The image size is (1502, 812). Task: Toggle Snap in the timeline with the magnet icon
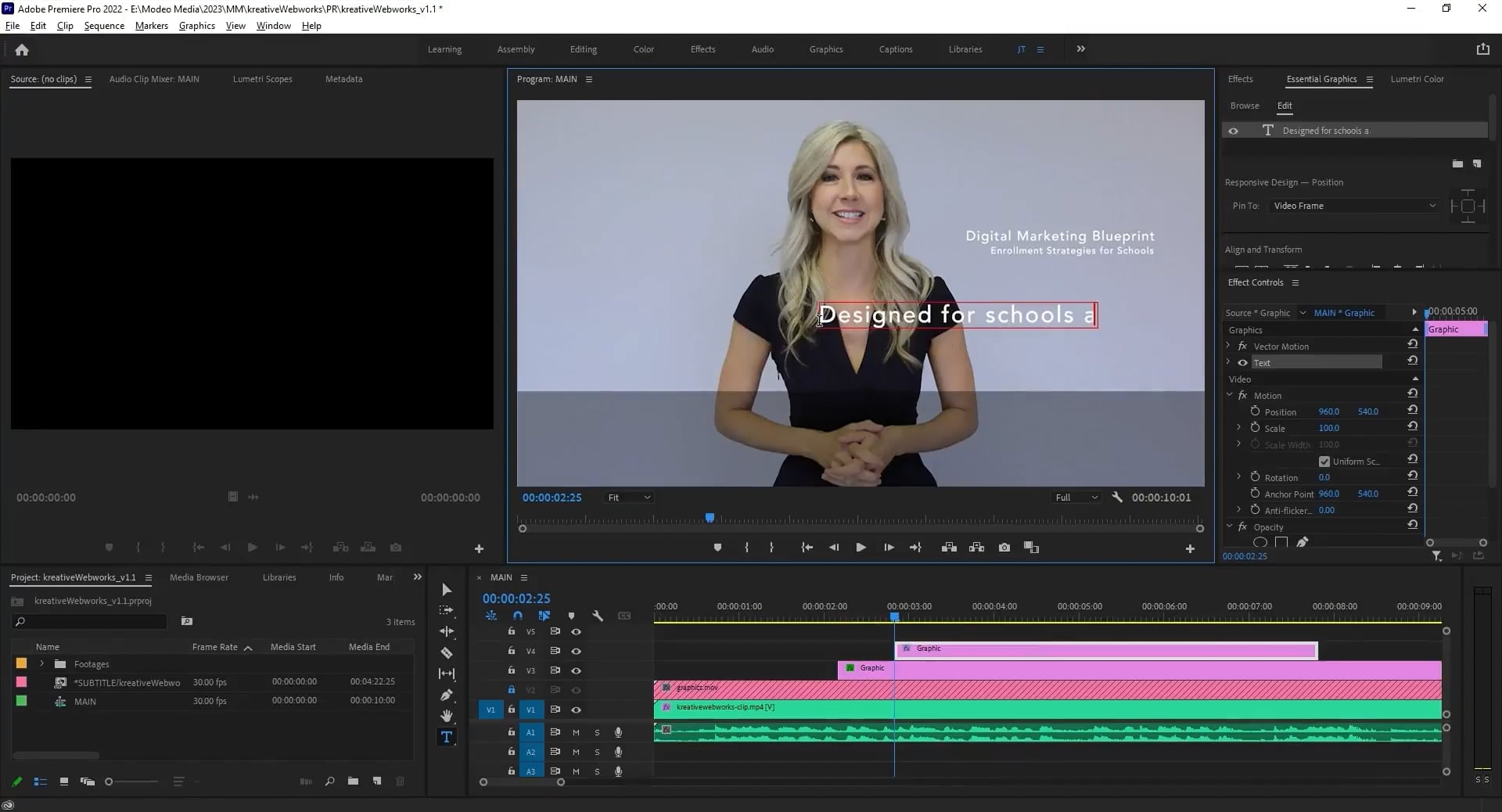click(x=518, y=616)
